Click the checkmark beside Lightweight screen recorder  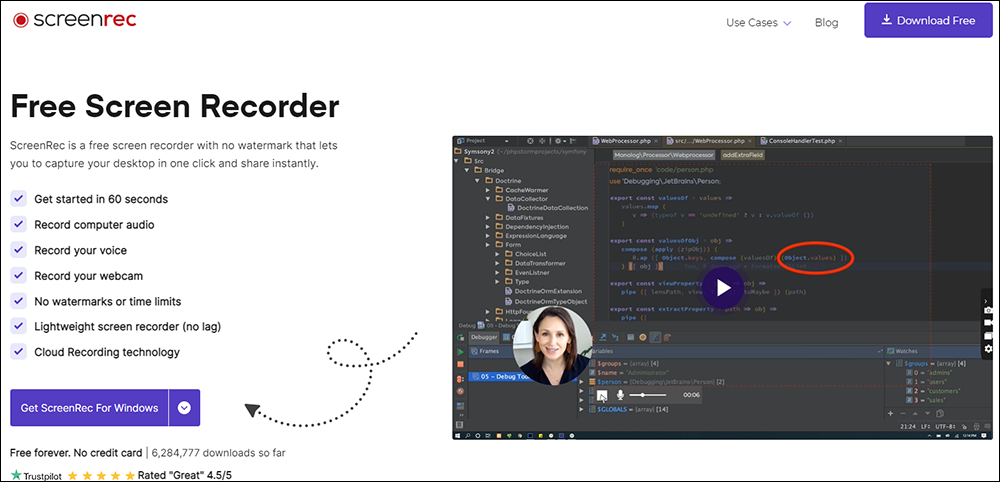coord(18,326)
